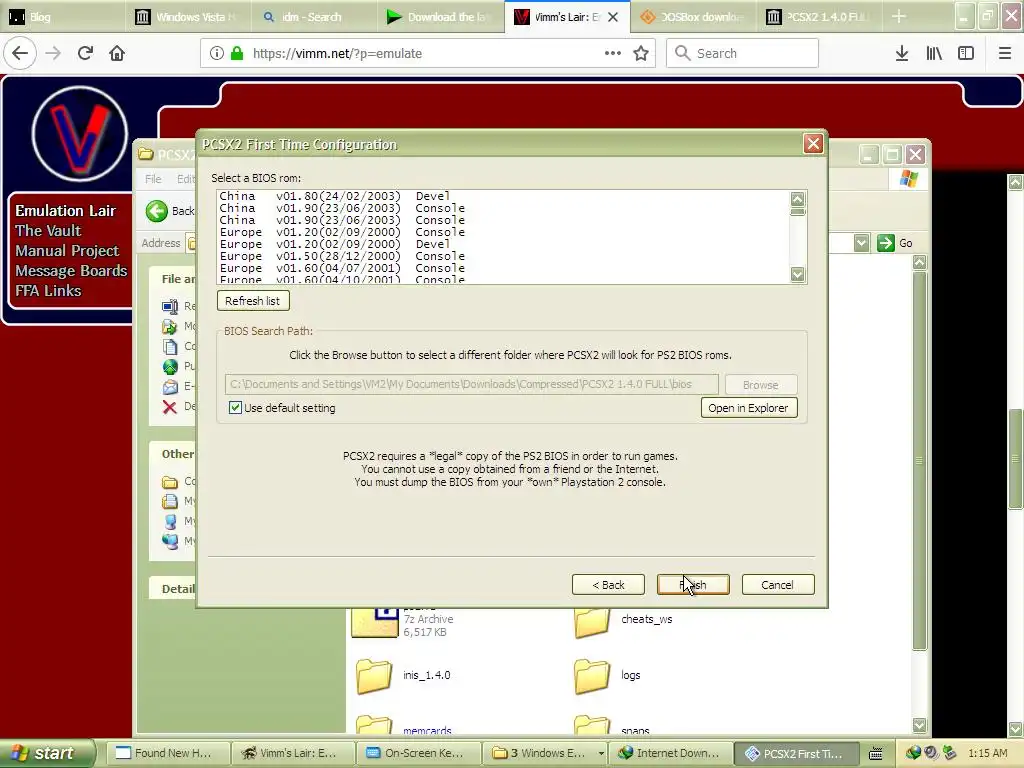Open page actions three-dot menu
The image size is (1024, 768).
[613, 53]
